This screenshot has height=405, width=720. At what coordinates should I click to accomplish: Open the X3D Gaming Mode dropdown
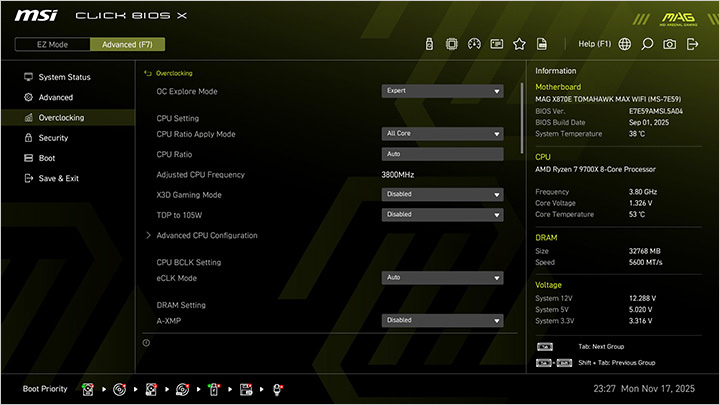point(442,194)
